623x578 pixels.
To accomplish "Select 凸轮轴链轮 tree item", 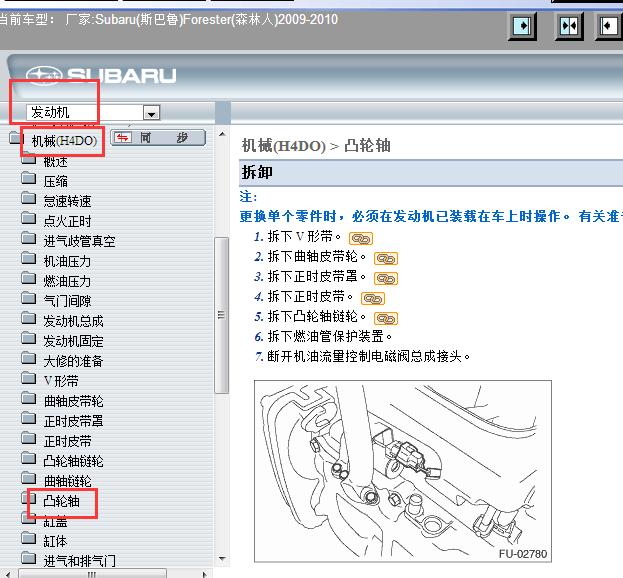I will (74, 461).
